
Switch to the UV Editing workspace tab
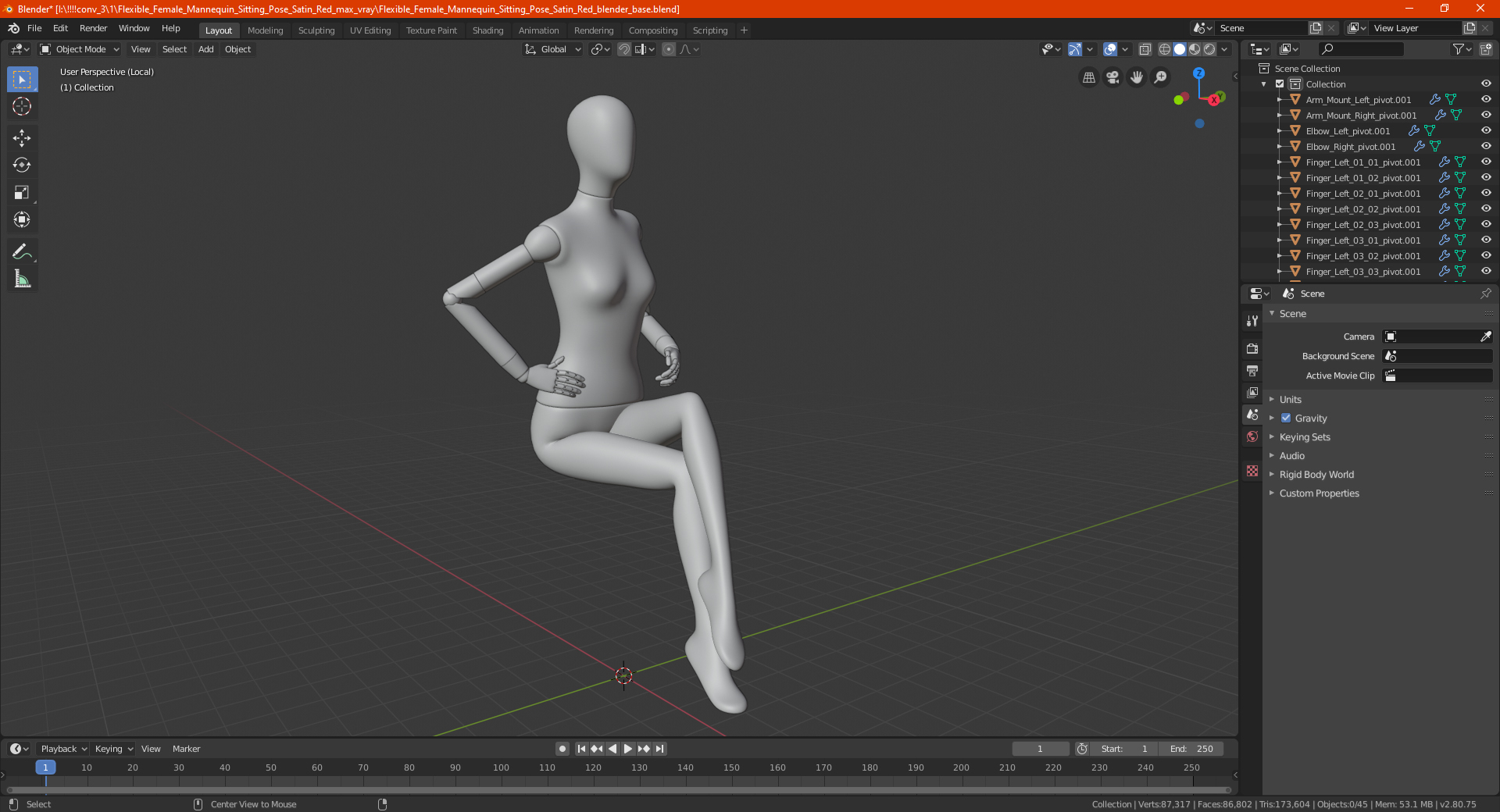pyautogui.click(x=370, y=30)
